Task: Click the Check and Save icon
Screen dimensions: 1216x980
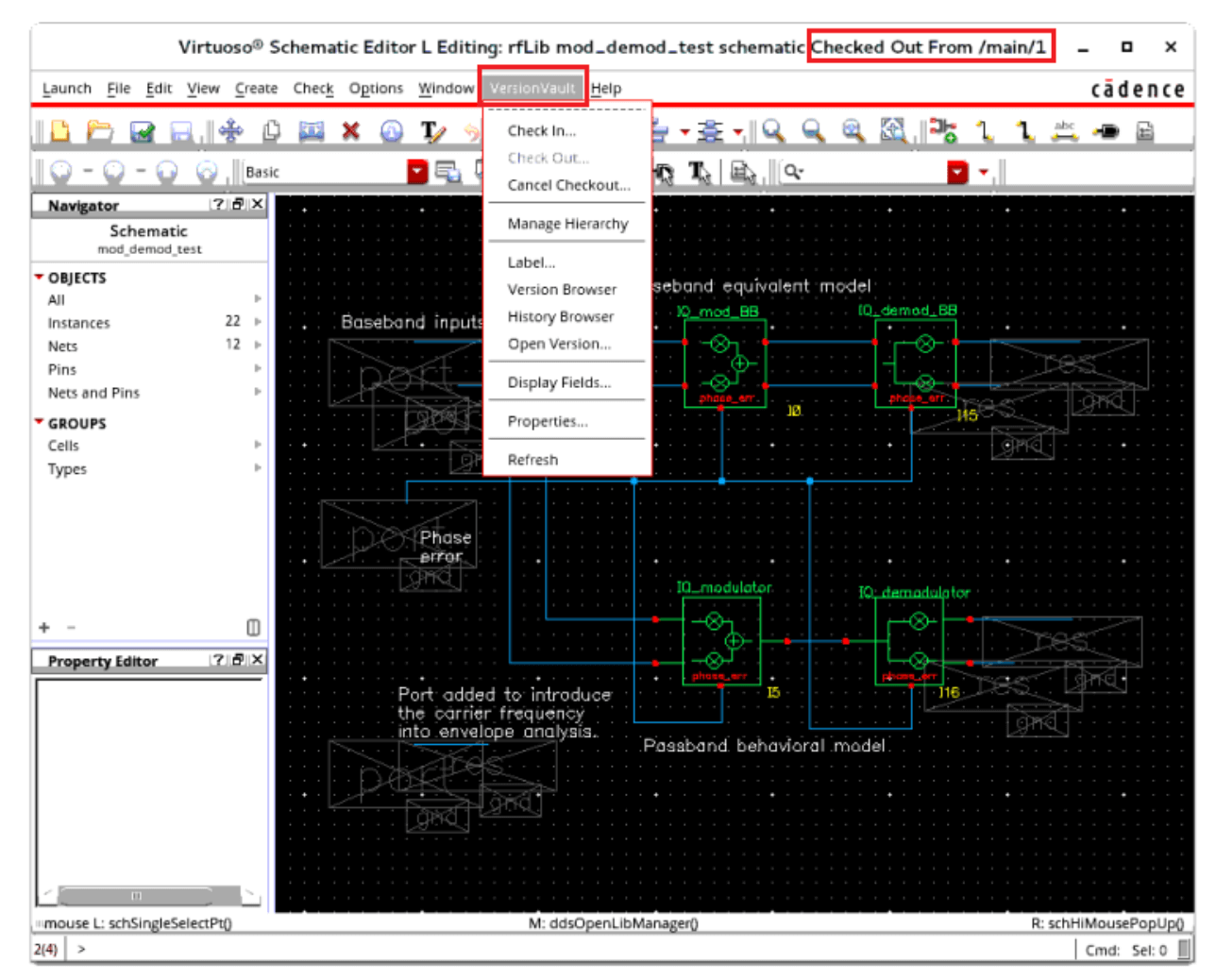Action: tap(142, 131)
